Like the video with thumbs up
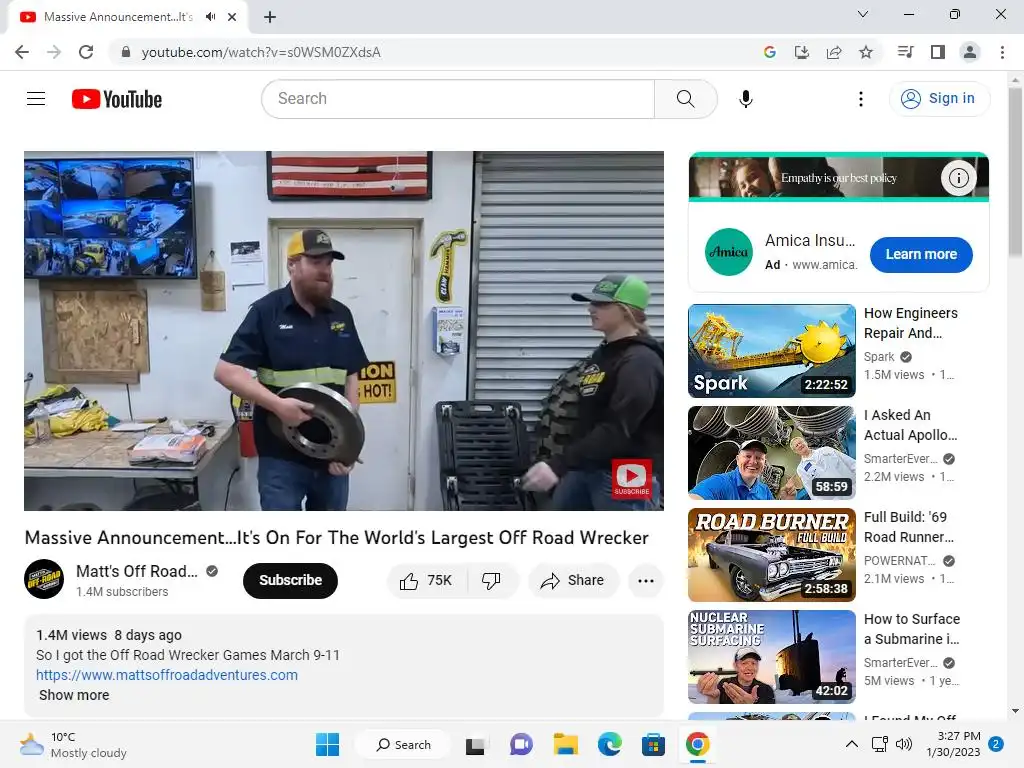 (x=427, y=580)
